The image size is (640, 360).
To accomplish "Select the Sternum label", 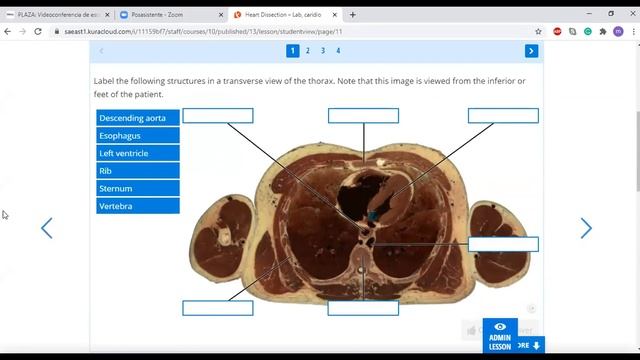I will [x=138, y=188].
